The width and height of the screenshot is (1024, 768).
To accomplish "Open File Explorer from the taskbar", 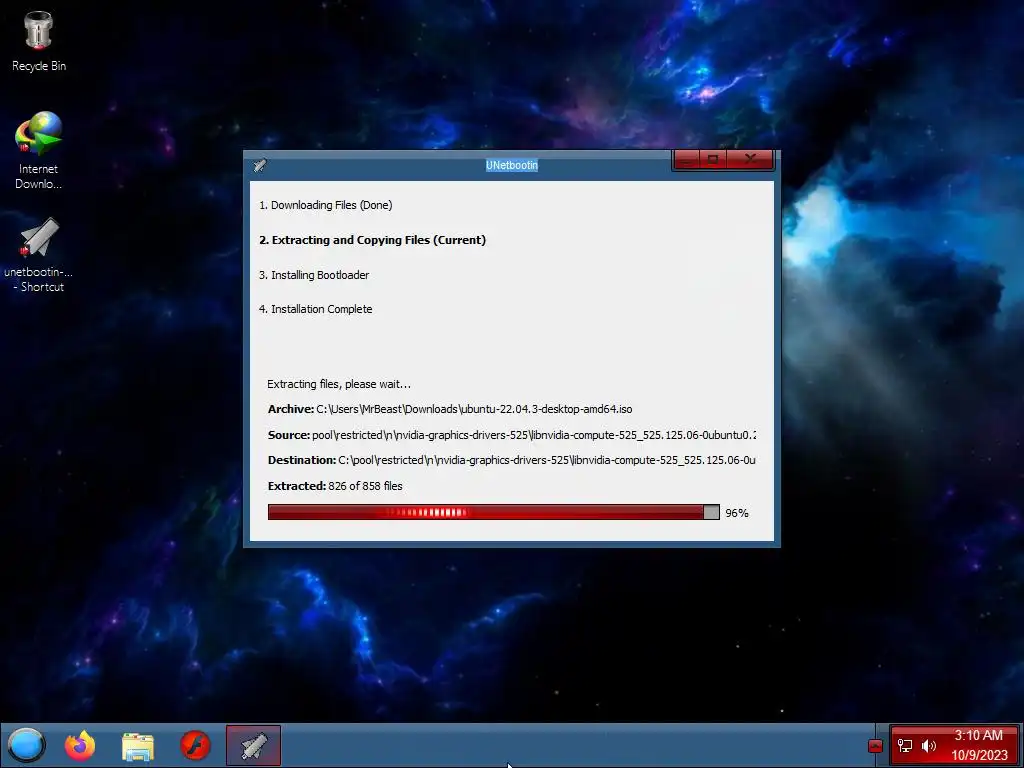I will tap(138, 746).
